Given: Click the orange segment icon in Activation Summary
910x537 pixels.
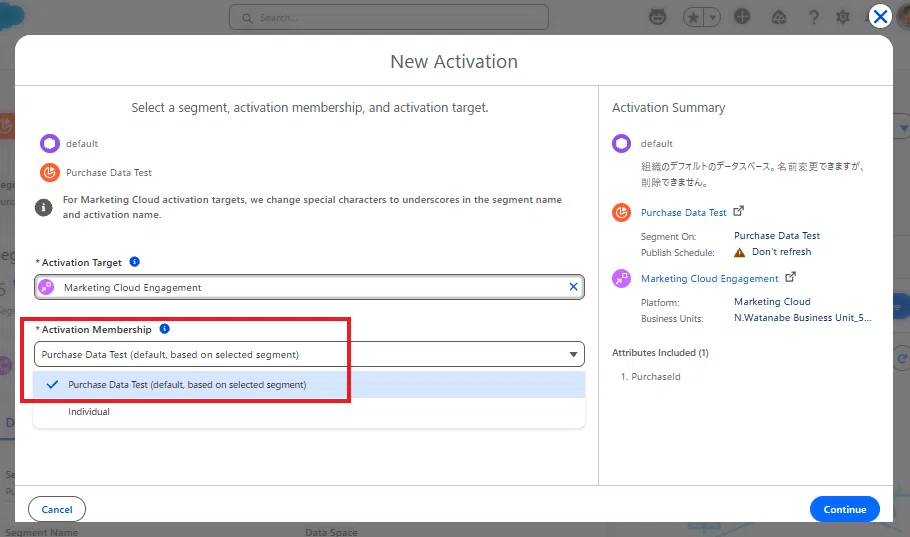Looking at the screenshot, I should coord(621,212).
